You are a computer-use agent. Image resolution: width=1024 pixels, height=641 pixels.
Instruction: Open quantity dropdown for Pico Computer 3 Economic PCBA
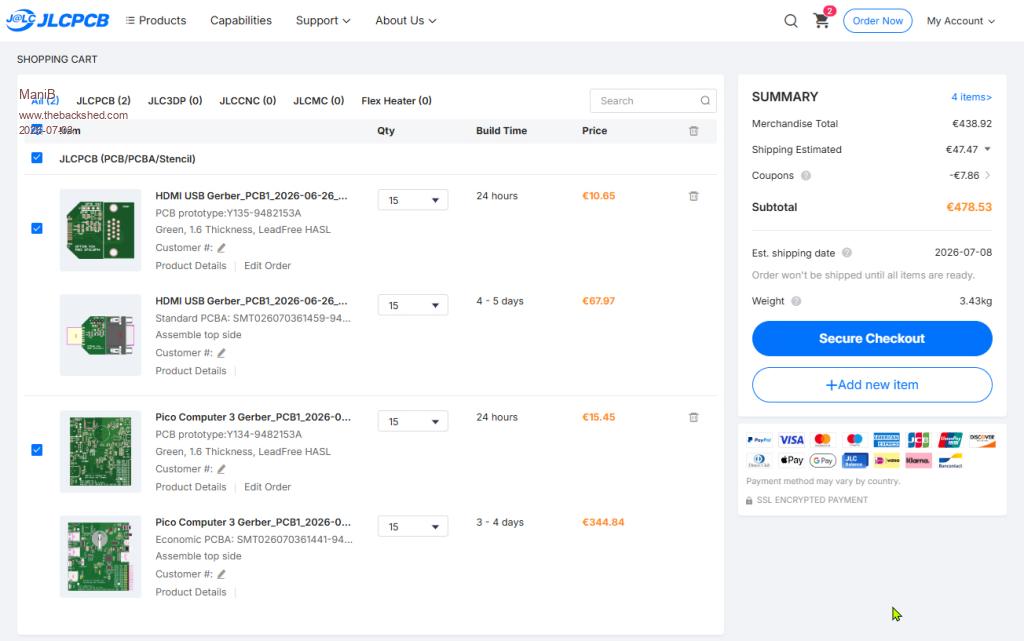(x=413, y=527)
